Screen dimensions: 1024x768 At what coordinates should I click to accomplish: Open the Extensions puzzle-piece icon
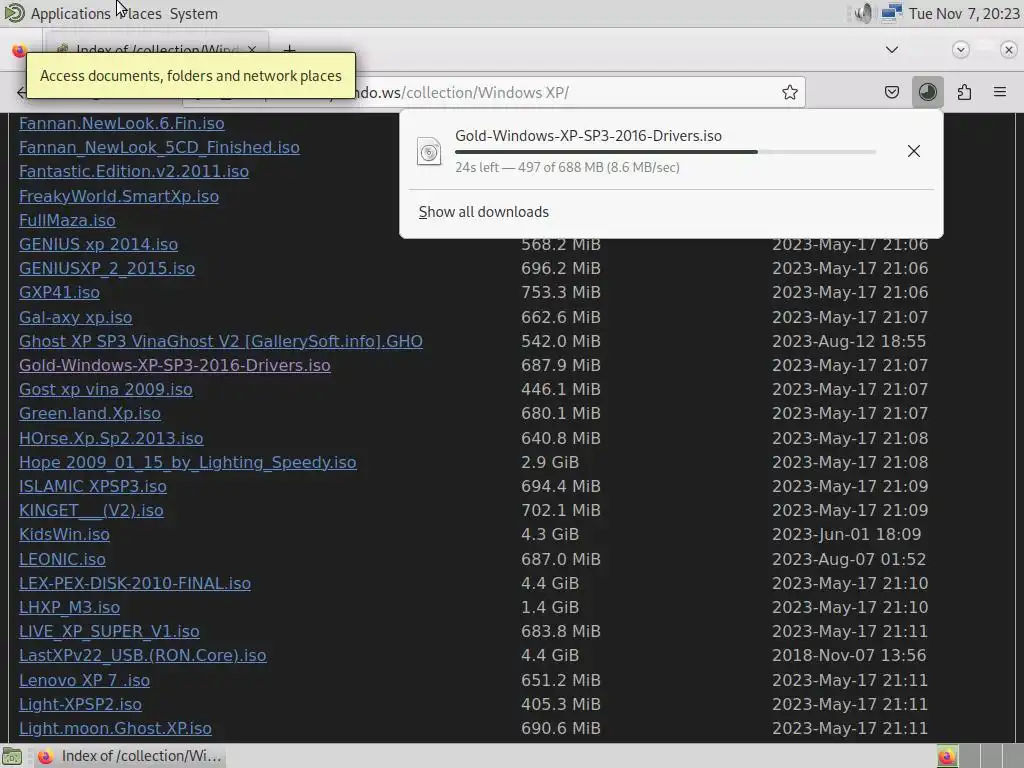[x=965, y=92]
